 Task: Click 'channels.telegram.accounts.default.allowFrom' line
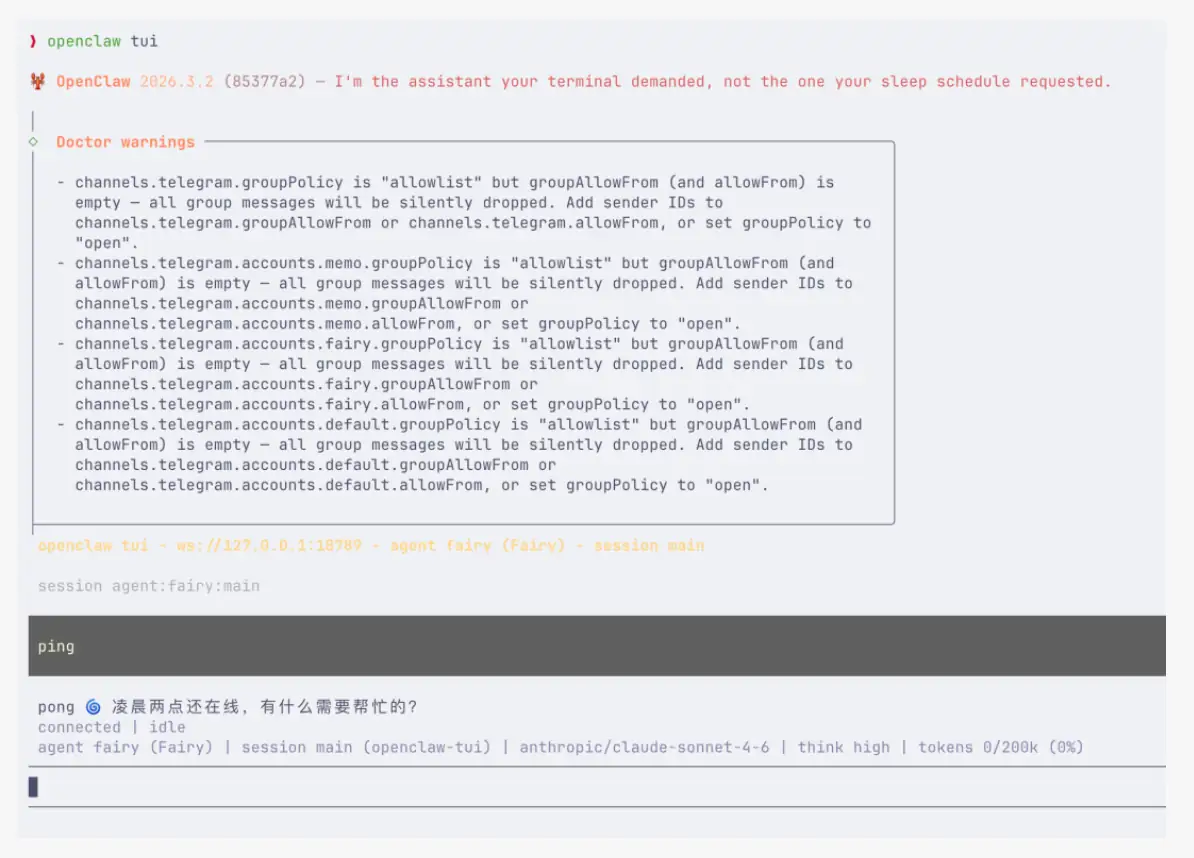[422, 485]
